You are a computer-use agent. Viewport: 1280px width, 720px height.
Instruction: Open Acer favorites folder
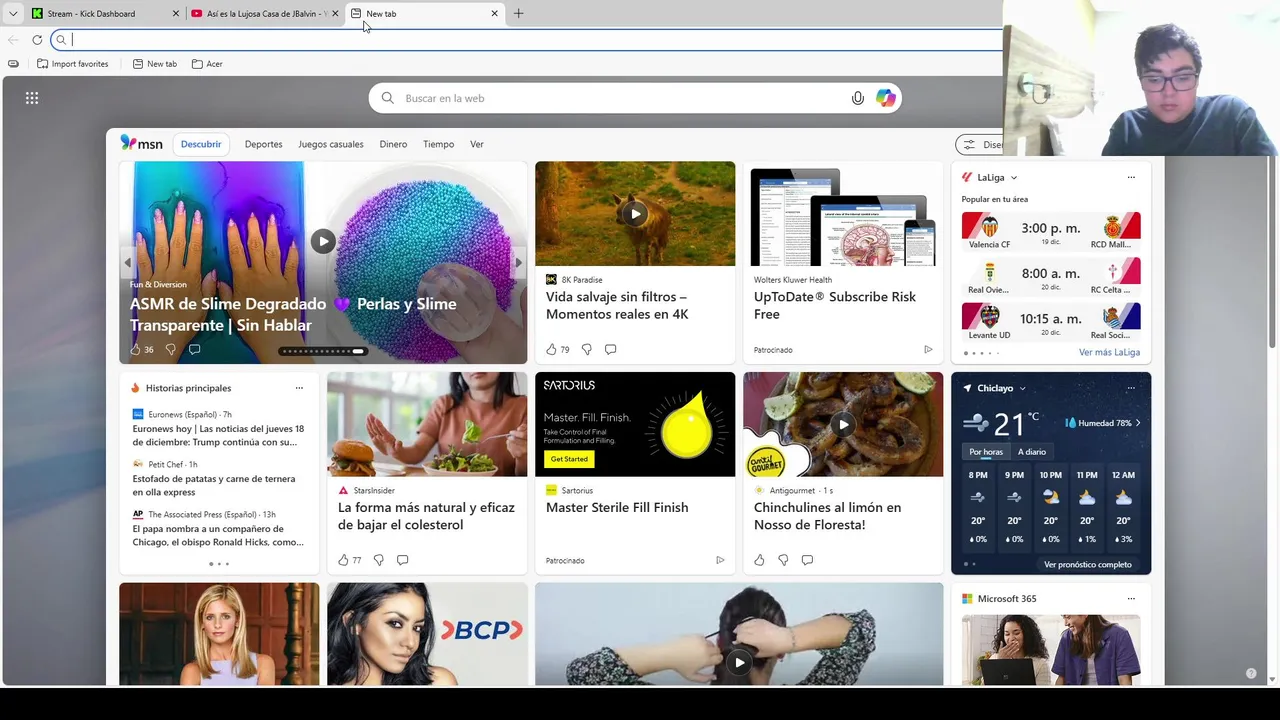tap(207, 64)
